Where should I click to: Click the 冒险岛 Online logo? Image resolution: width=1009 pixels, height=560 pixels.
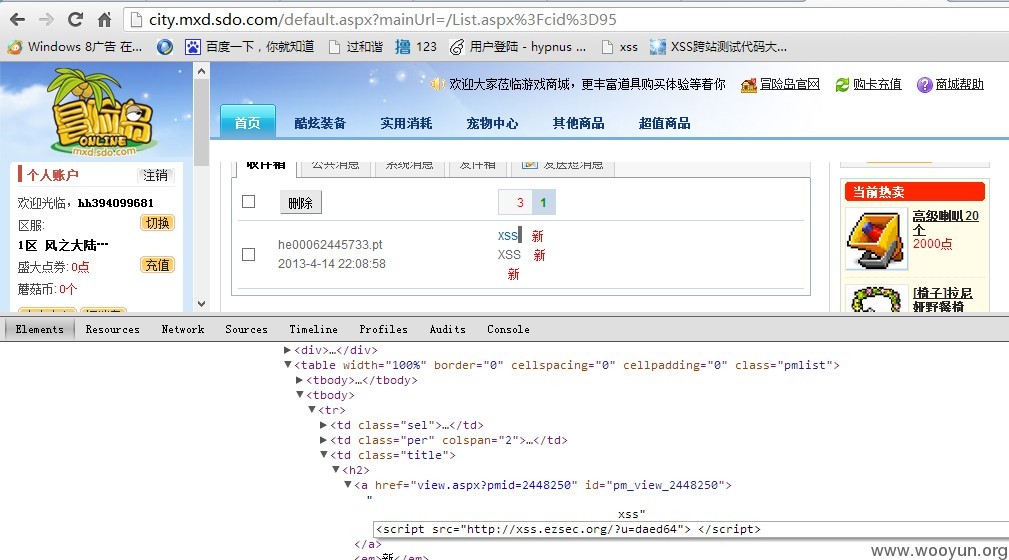(x=103, y=114)
